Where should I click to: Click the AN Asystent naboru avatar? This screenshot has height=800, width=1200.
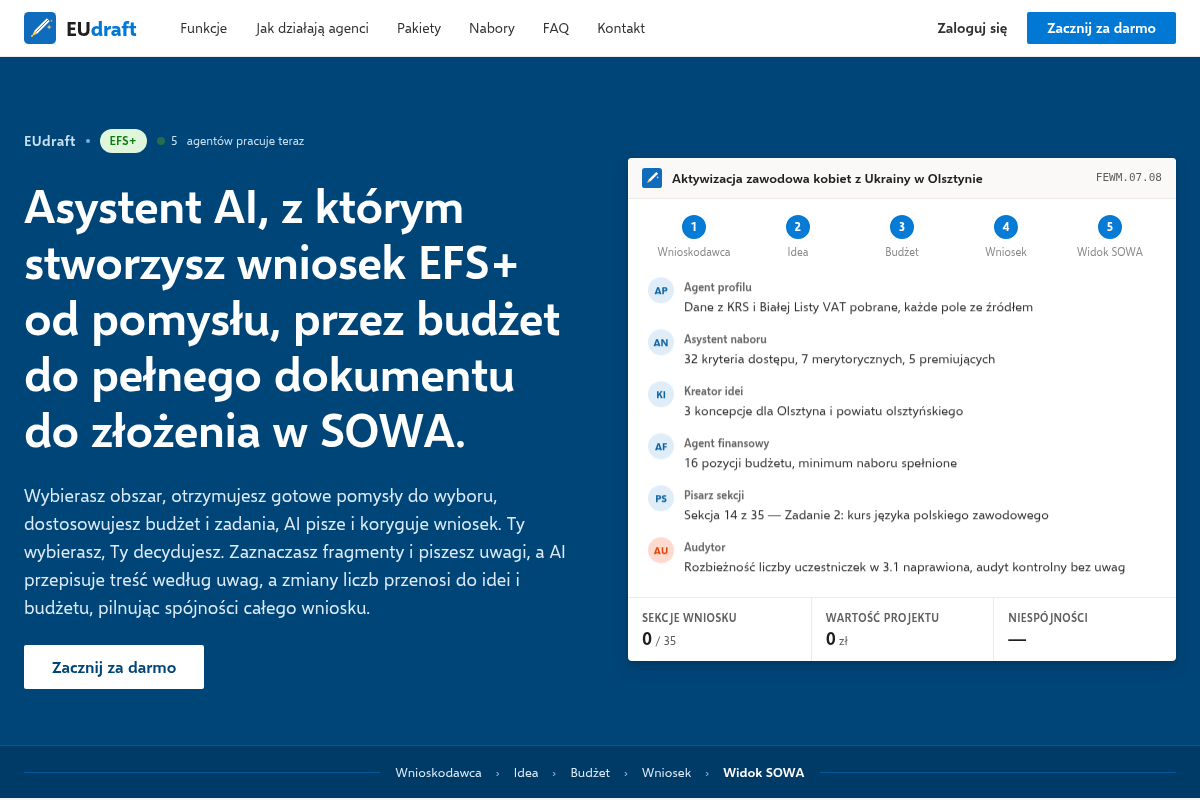[661, 343]
